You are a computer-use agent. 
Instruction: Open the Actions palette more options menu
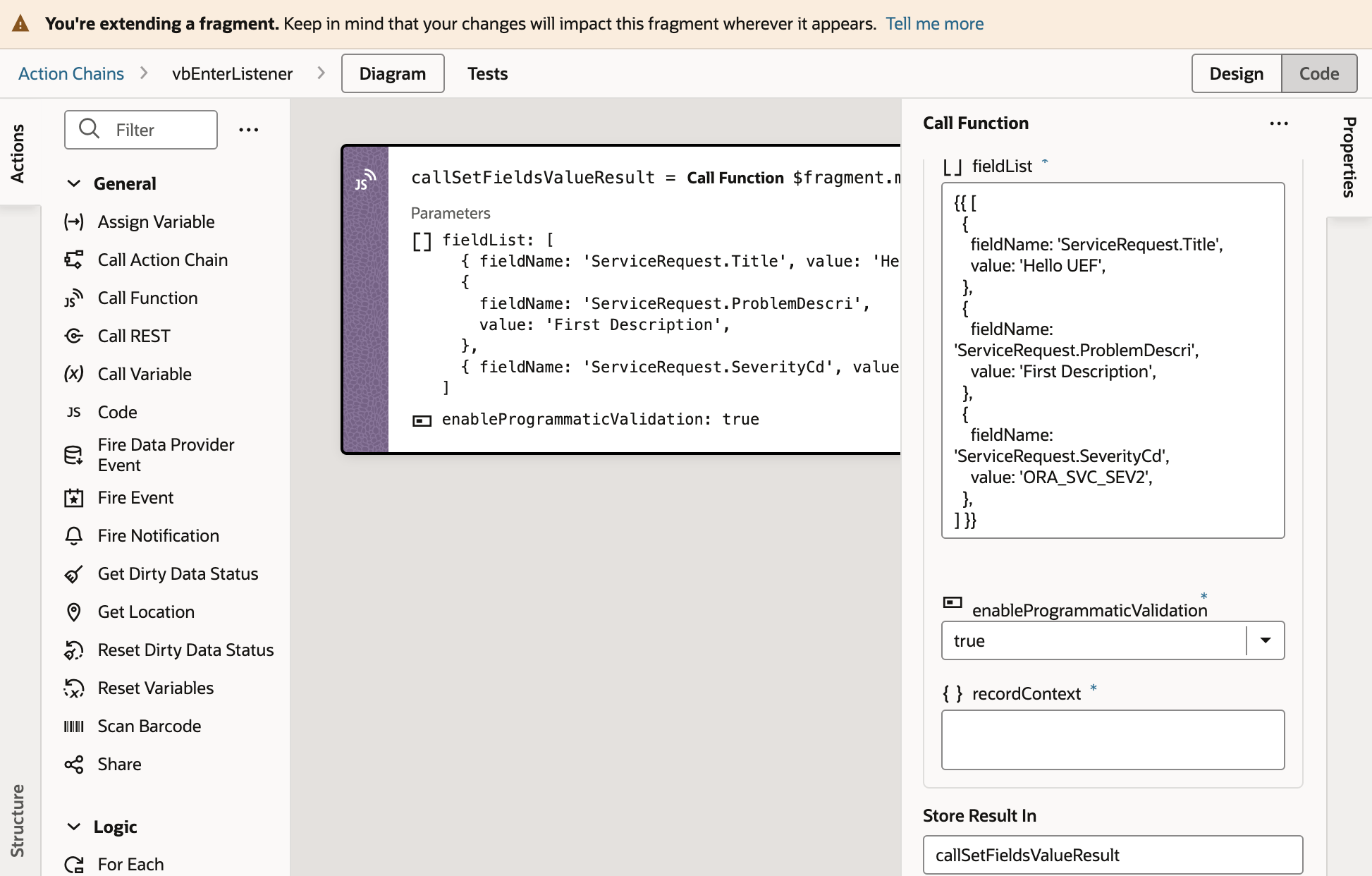pyautogui.click(x=249, y=130)
